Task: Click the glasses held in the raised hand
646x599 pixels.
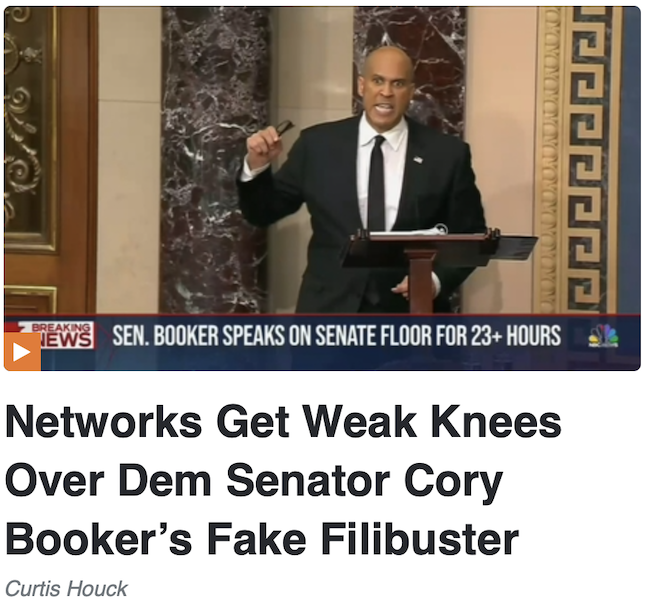Action: pyautogui.click(x=284, y=129)
